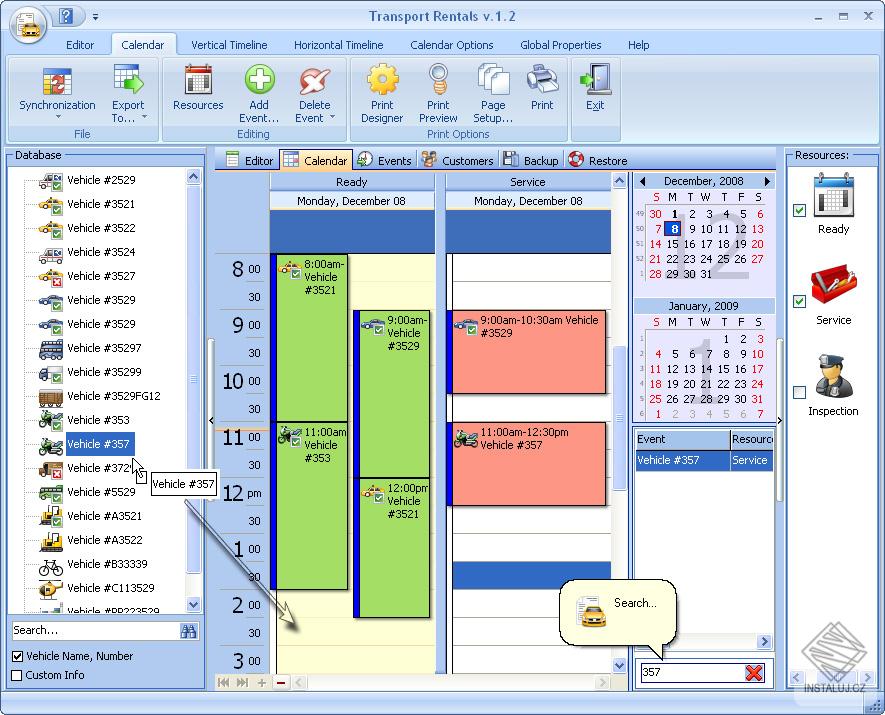This screenshot has width=885, height=715.
Task: Toggle the Vehicle Name, Number checkbox
Action: 17,656
